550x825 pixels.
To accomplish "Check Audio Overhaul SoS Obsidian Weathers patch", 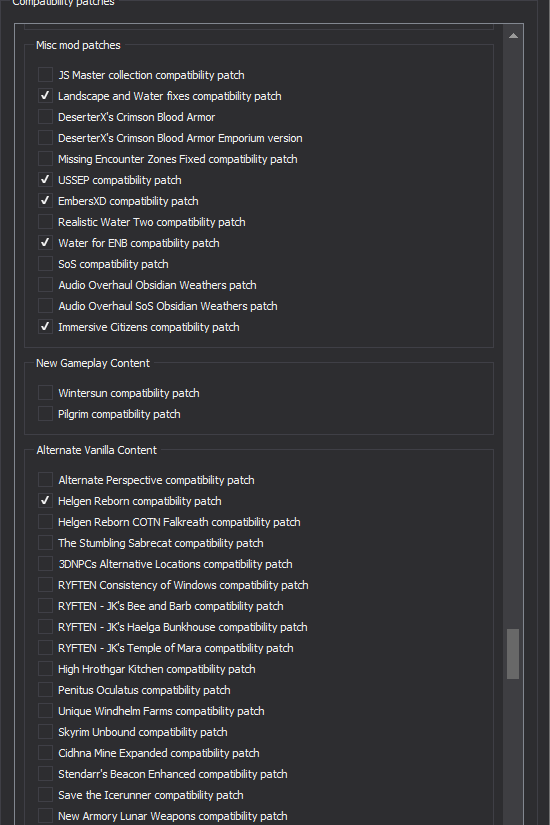I will [x=45, y=306].
